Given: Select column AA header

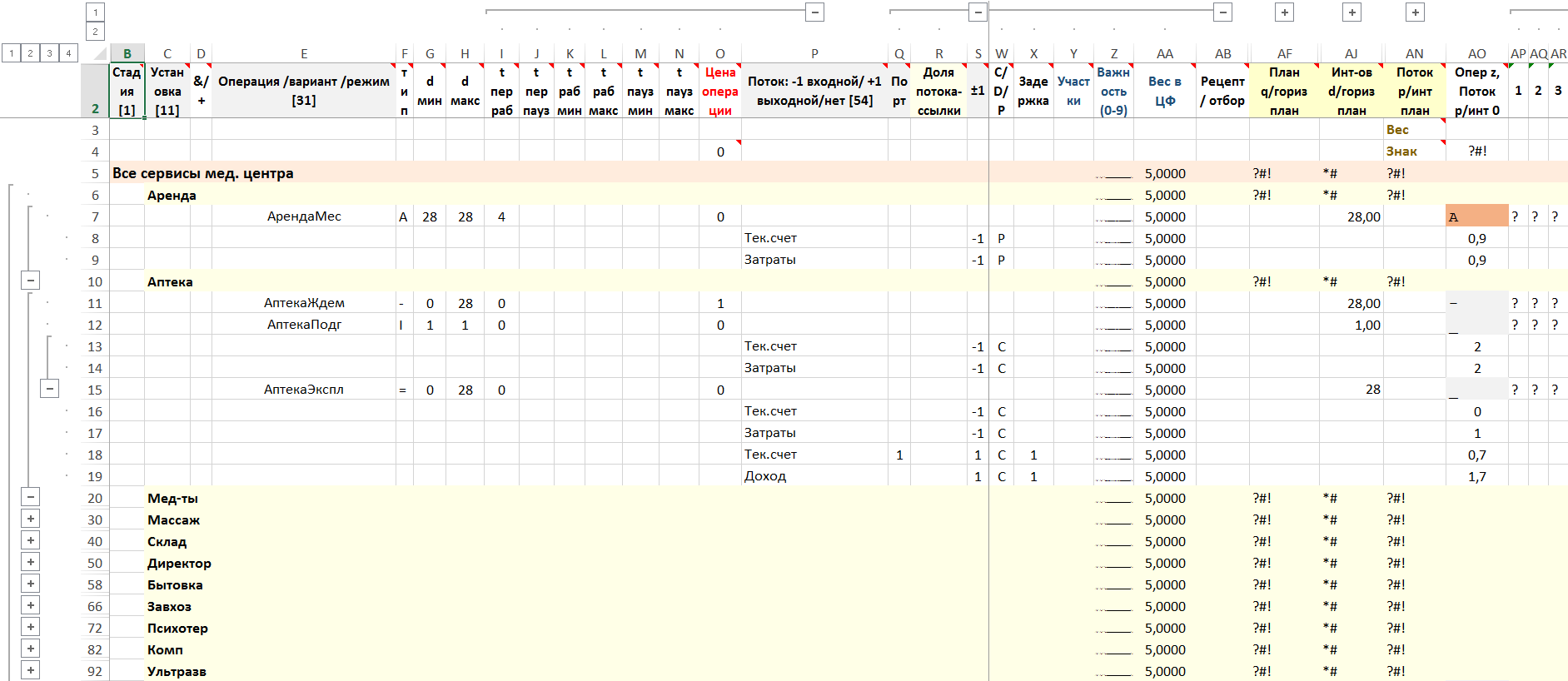Looking at the screenshot, I should [x=1164, y=53].
